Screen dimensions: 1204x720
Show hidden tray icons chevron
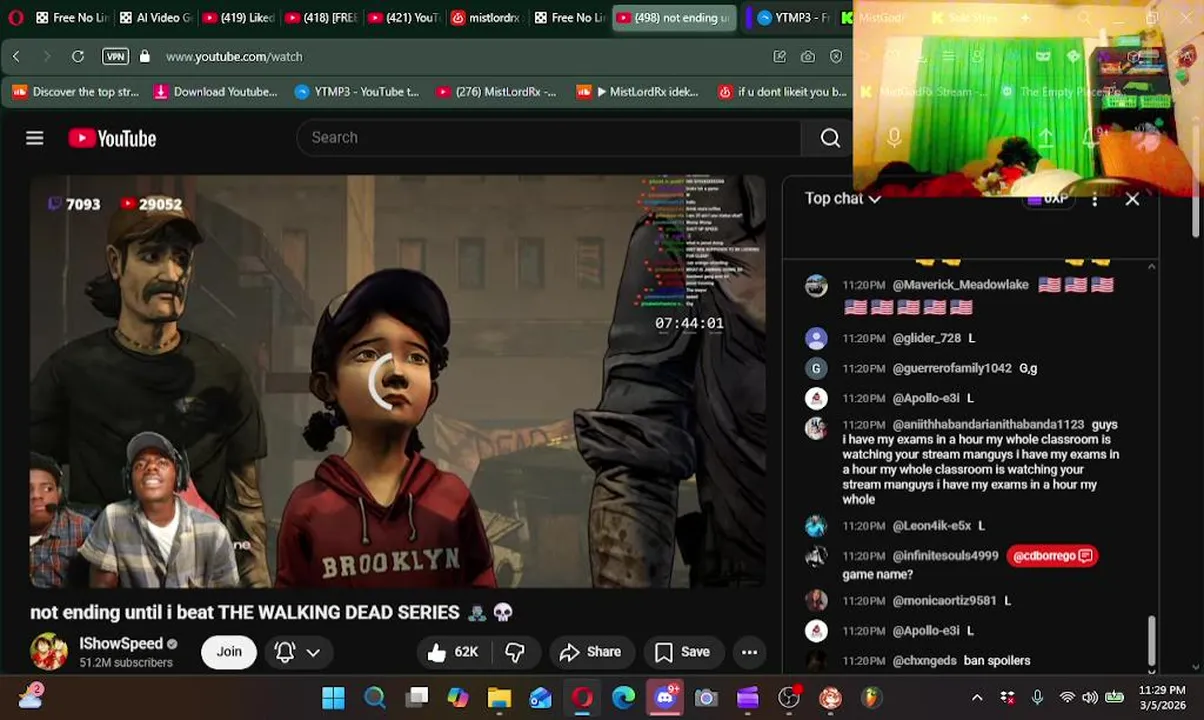tap(977, 698)
